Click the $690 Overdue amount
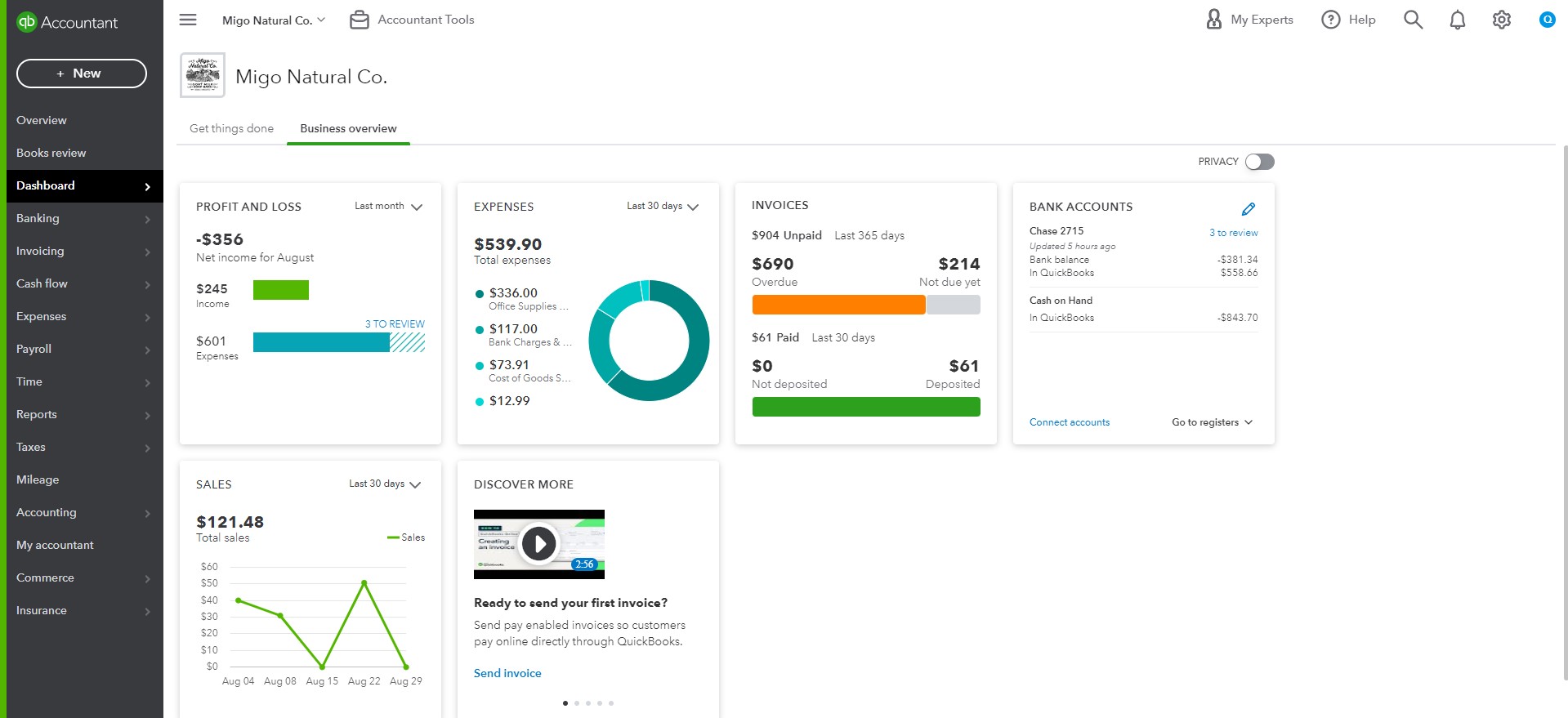The image size is (1568, 718). pyautogui.click(x=773, y=264)
